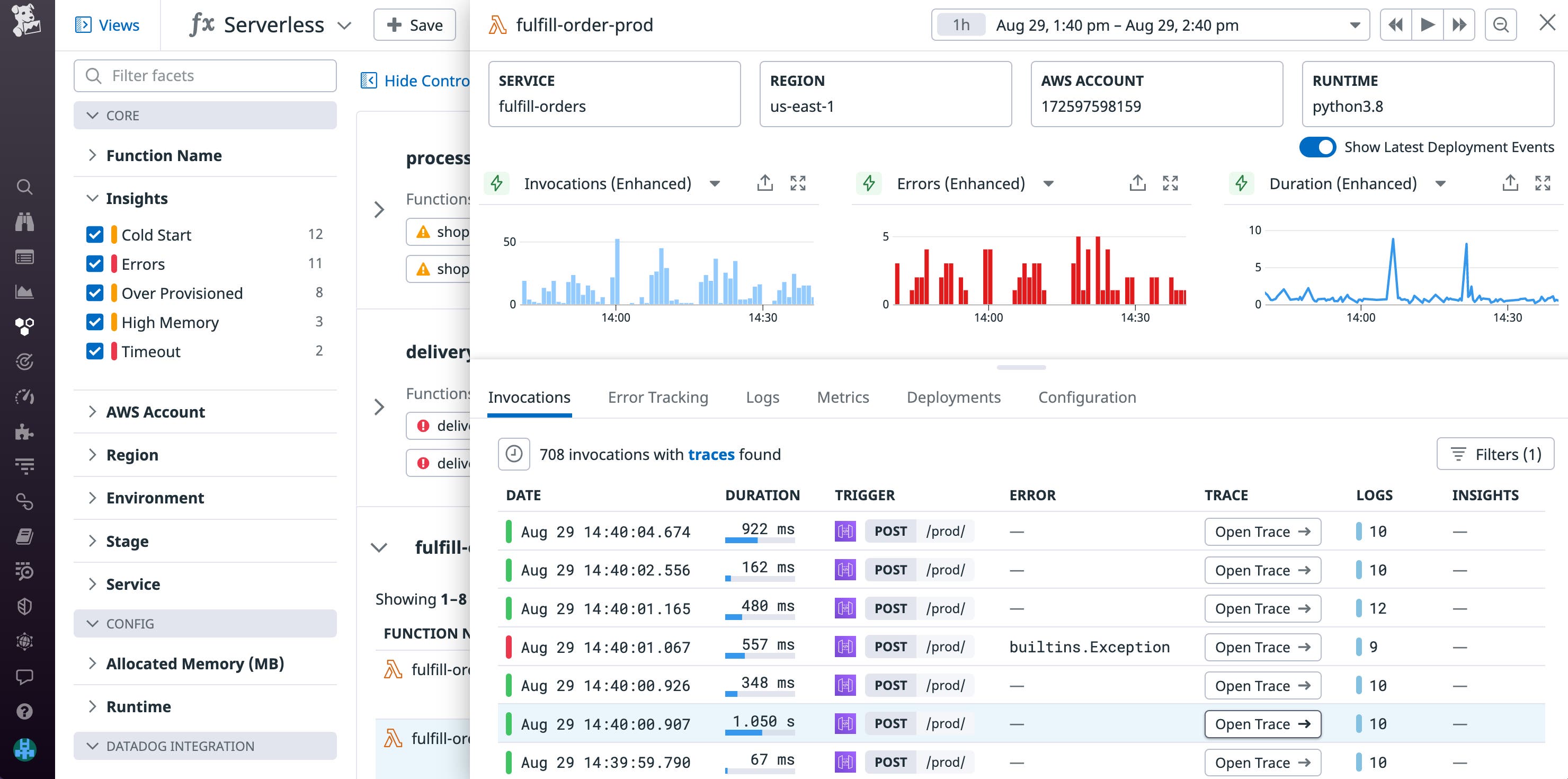Open fullscreen view of the Errors chart
Image resolution: width=1568 pixels, height=779 pixels.
(1171, 183)
